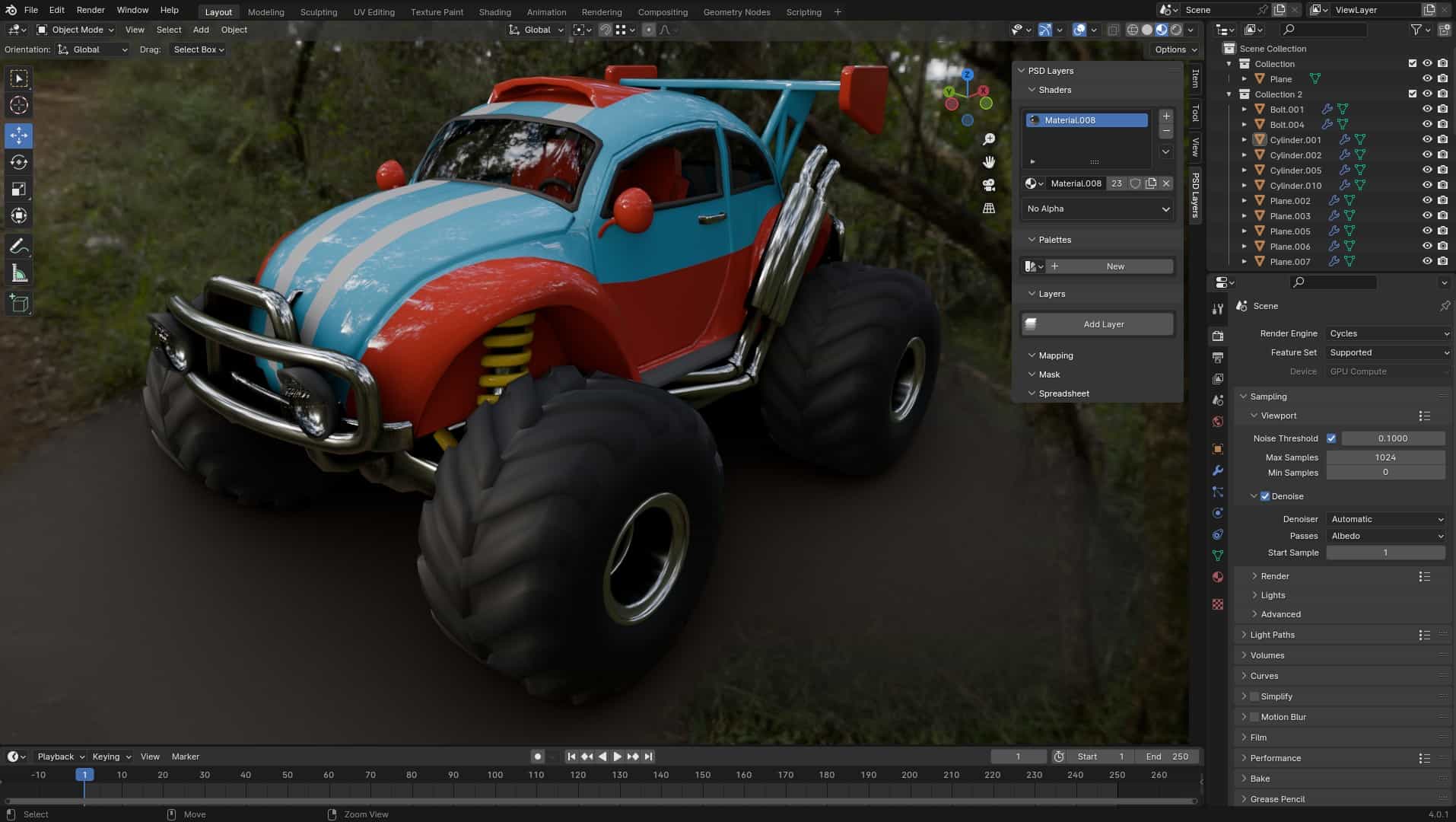Jump to end frame button

coord(648,757)
